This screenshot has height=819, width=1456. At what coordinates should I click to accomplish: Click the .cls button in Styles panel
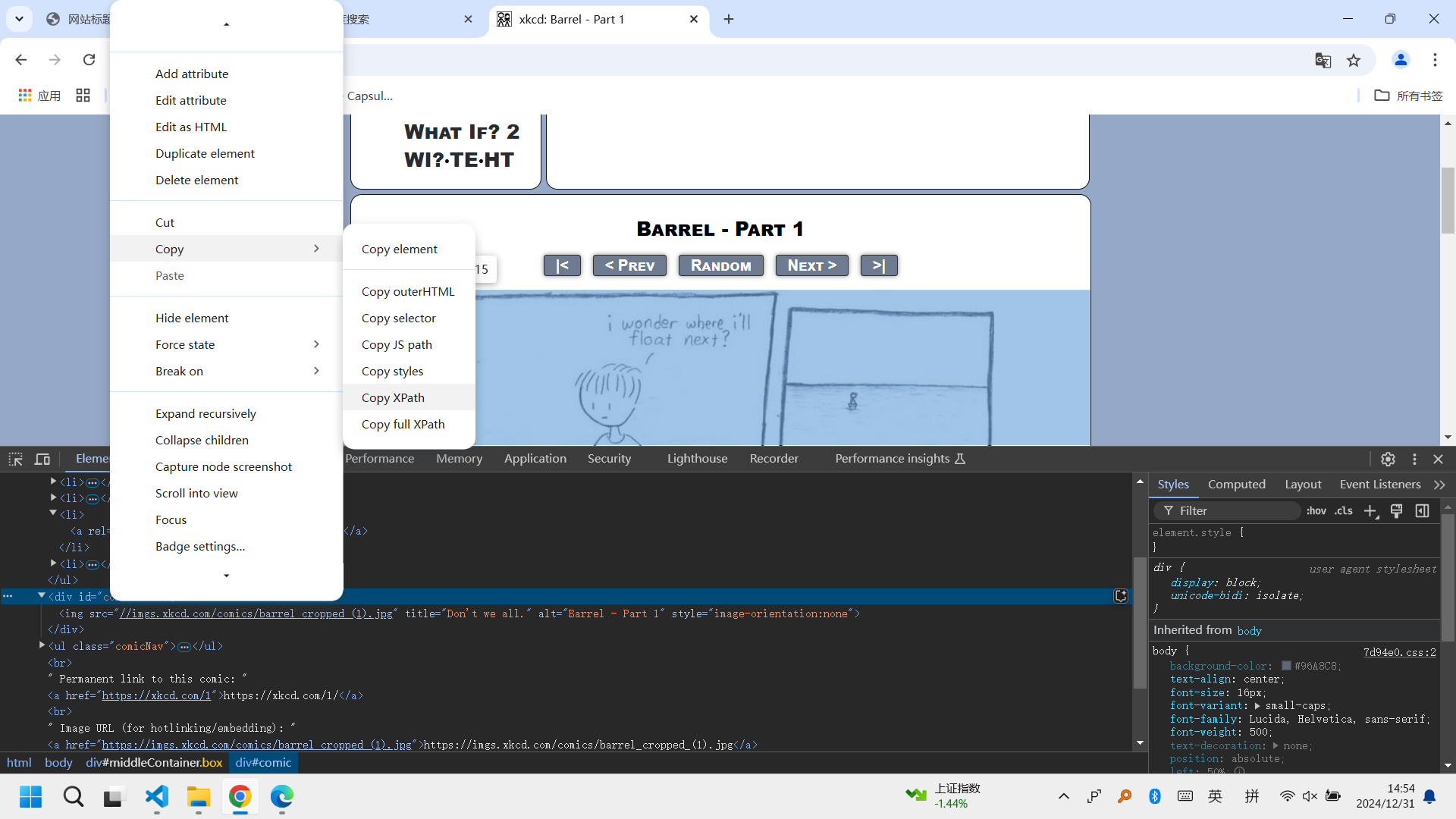tap(1344, 510)
